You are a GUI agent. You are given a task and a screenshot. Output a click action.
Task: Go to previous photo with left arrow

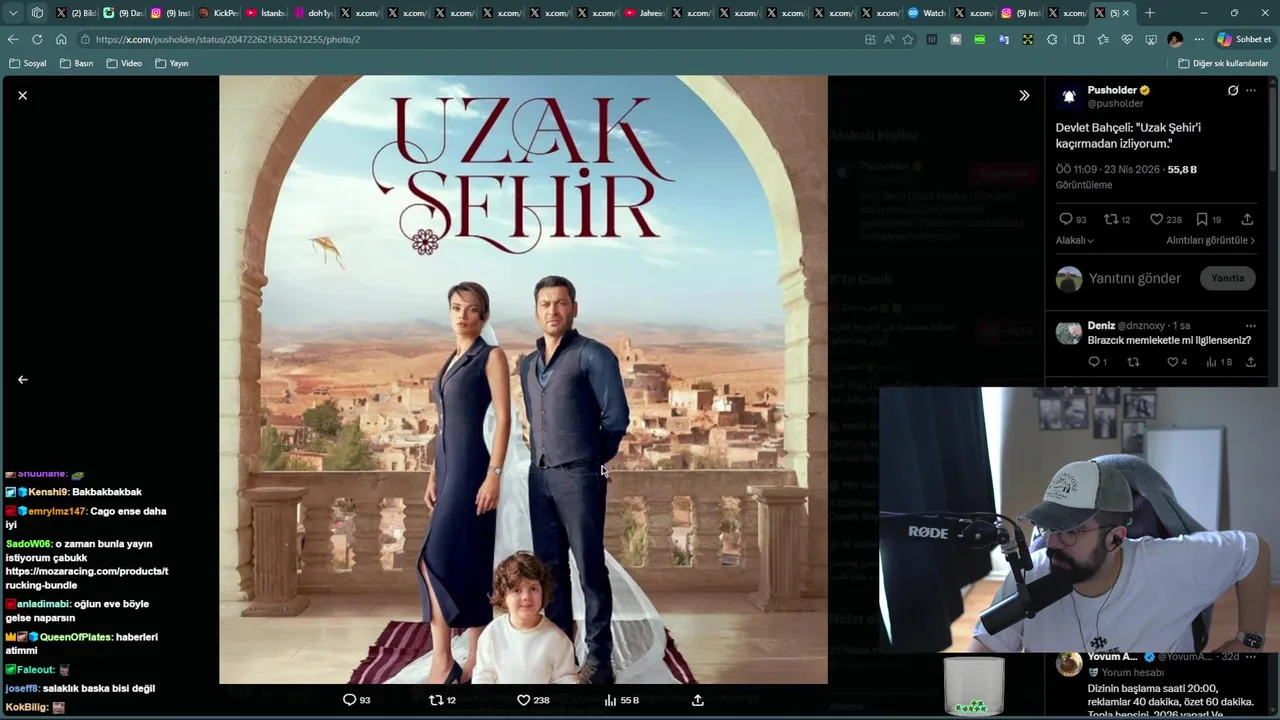pos(22,380)
